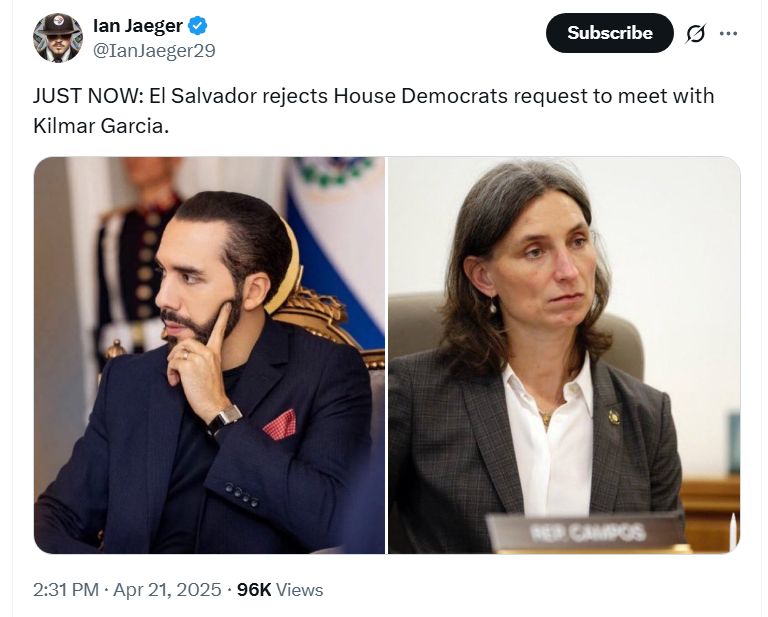Click the lapel pin in right photo
Screen dimensions: 768x617
coord(613,417)
